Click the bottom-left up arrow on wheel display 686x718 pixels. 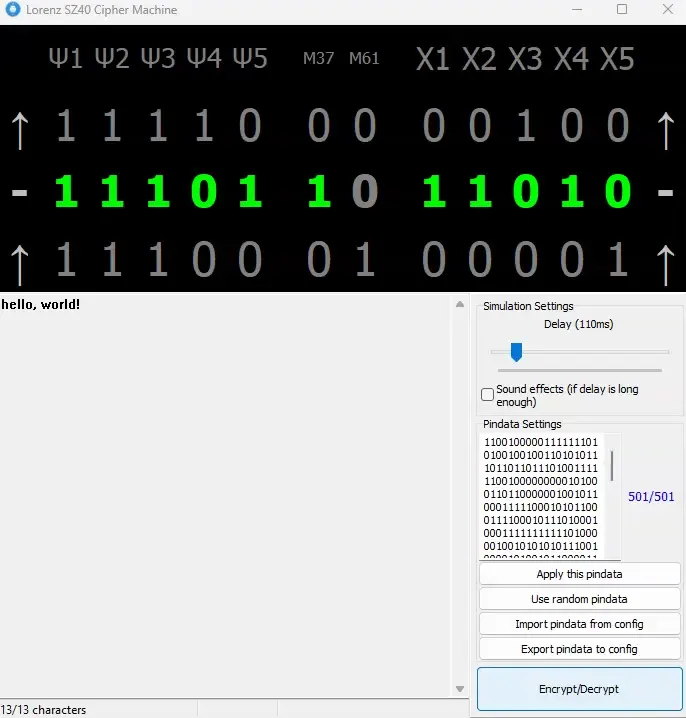[x=20, y=261]
